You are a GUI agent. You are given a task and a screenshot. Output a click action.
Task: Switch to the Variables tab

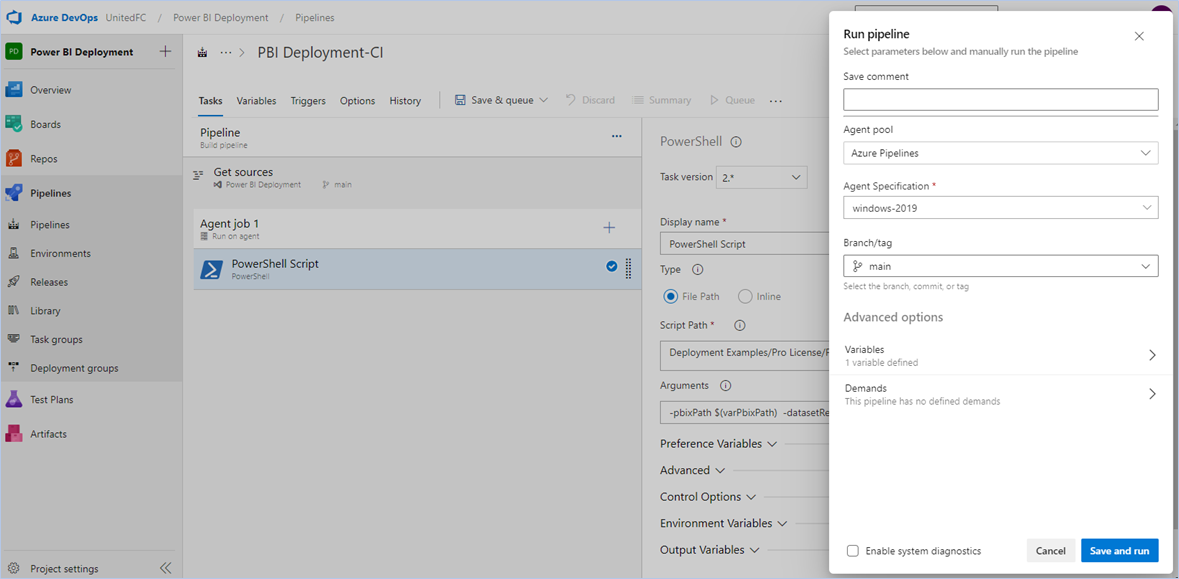tap(256, 101)
